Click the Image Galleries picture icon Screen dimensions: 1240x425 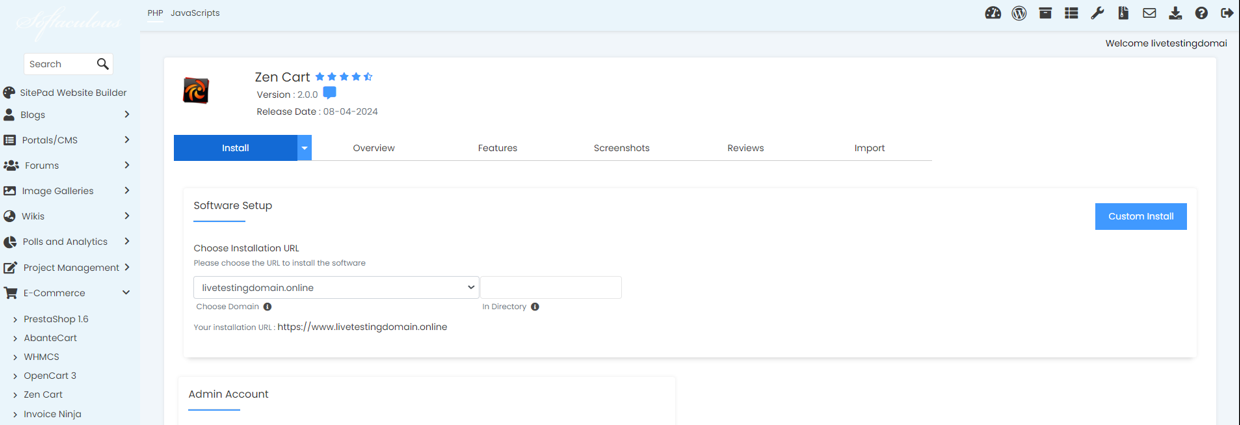tap(9, 190)
